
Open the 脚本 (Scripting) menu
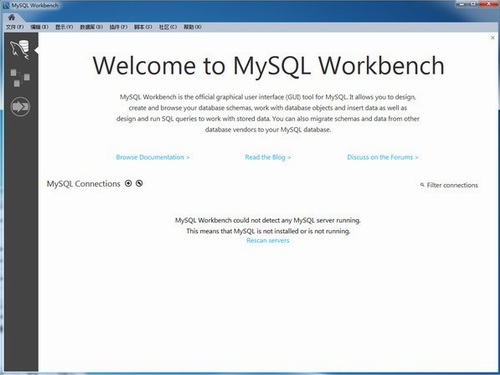point(143,27)
